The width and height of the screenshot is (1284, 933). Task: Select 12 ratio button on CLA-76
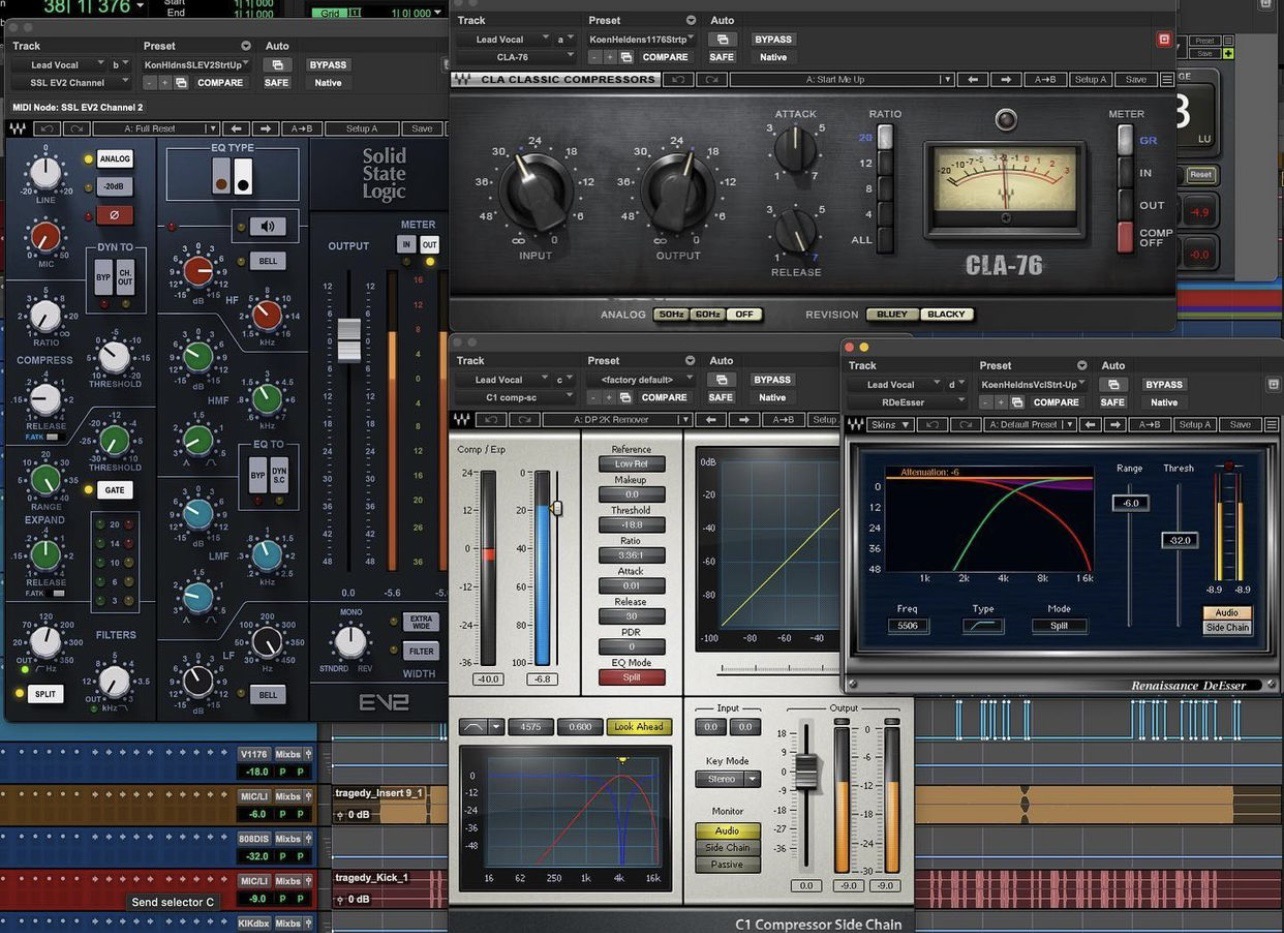click(884, 162)
